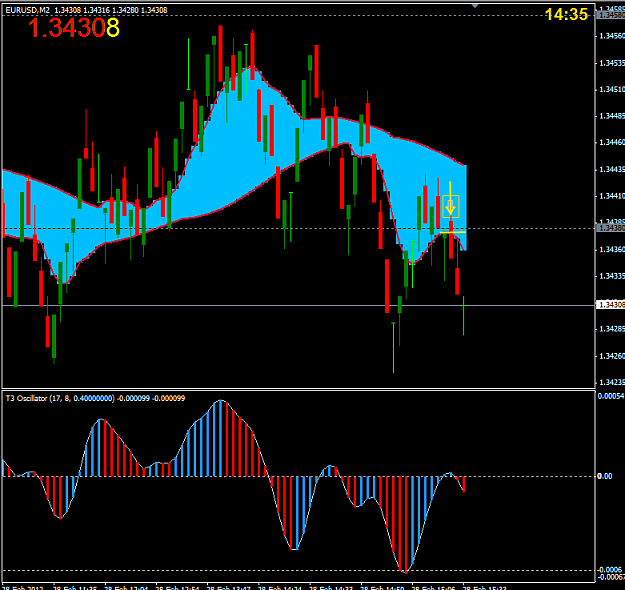Select the short yellow horizontal line segment on the chart
The height and width of the screenshot is (590, 625).
452,232
